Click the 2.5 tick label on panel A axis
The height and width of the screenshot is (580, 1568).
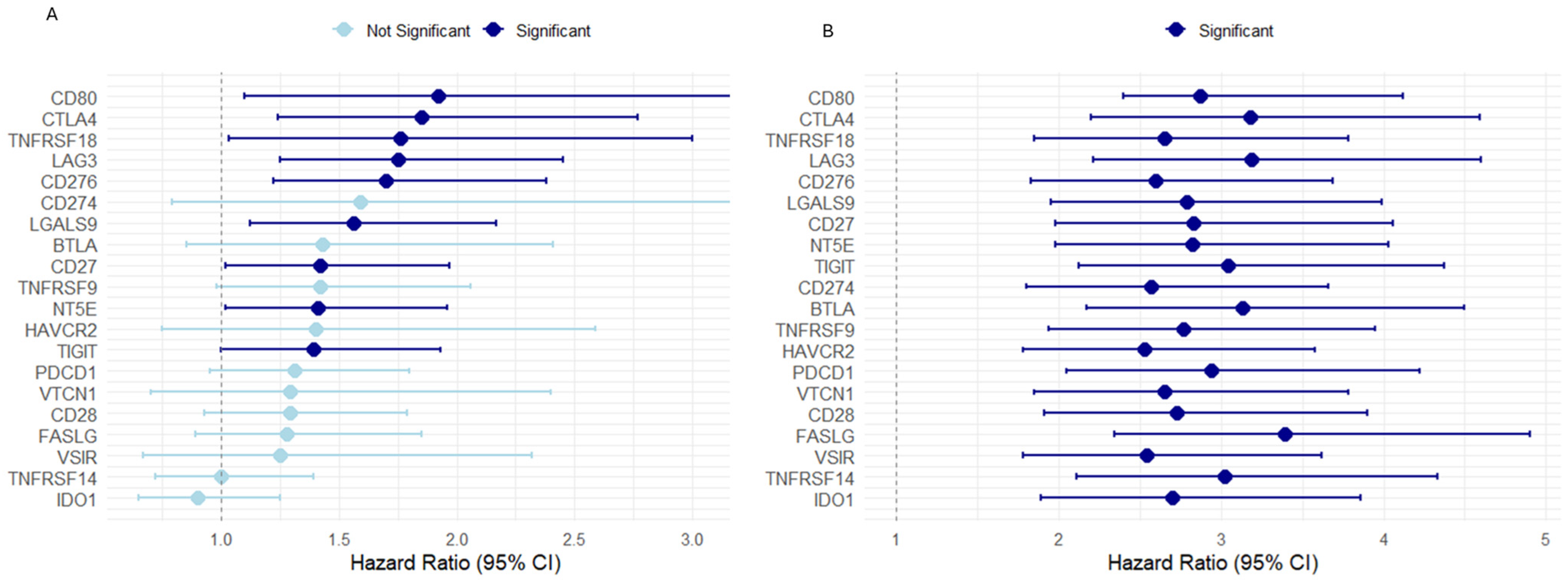coord(574,540)
